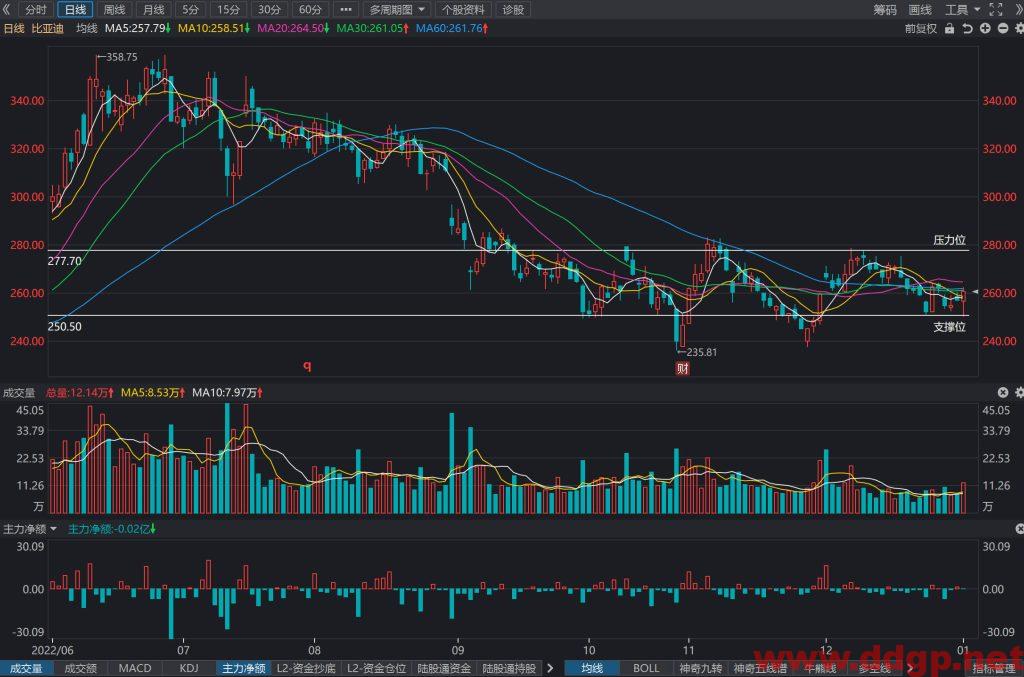1024x677 pixels.
Task: Select the 成交额 indicator tab
Action: pyautogui.click(x=80, y=669)
